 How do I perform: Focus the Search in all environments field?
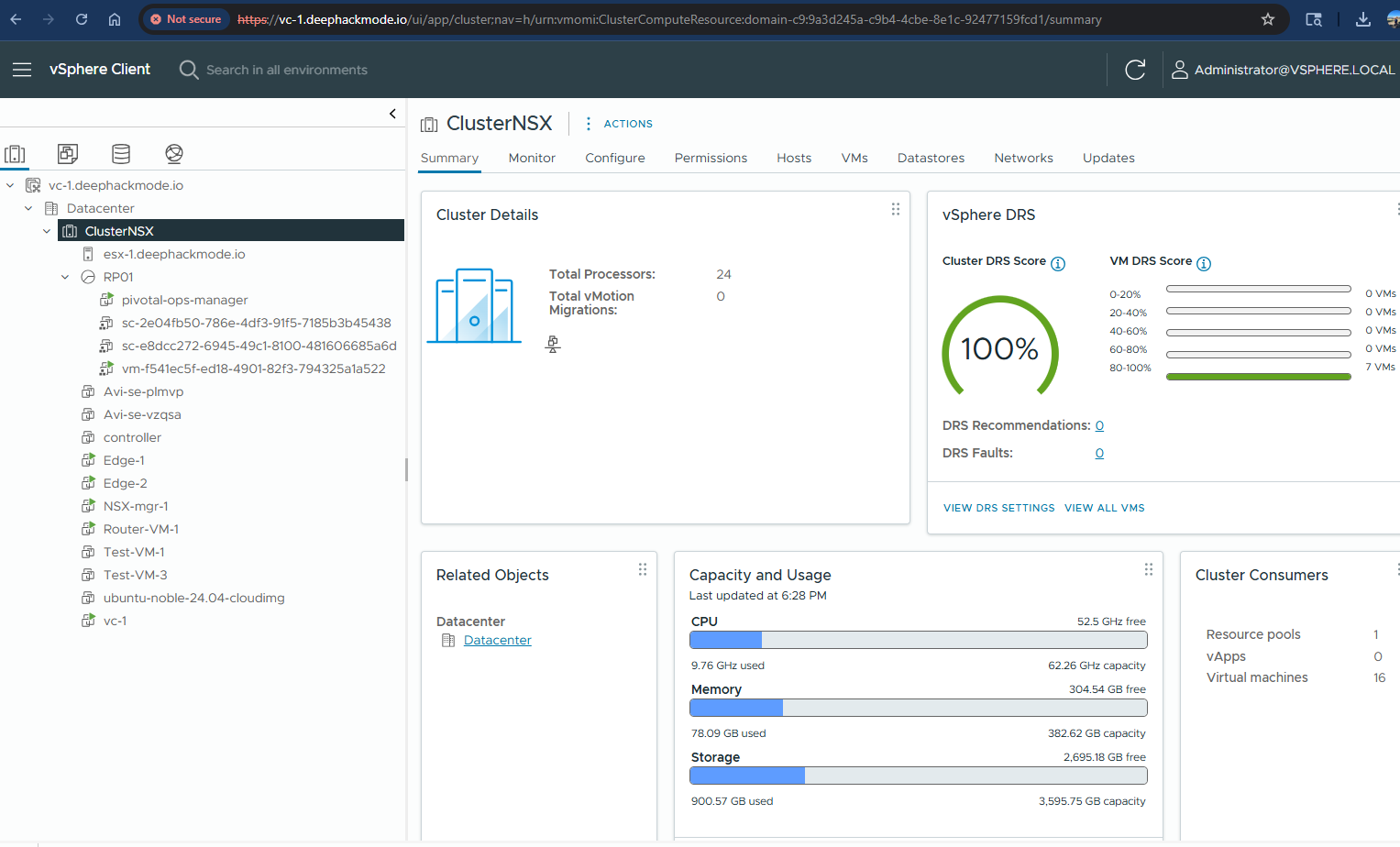(287, 70)
